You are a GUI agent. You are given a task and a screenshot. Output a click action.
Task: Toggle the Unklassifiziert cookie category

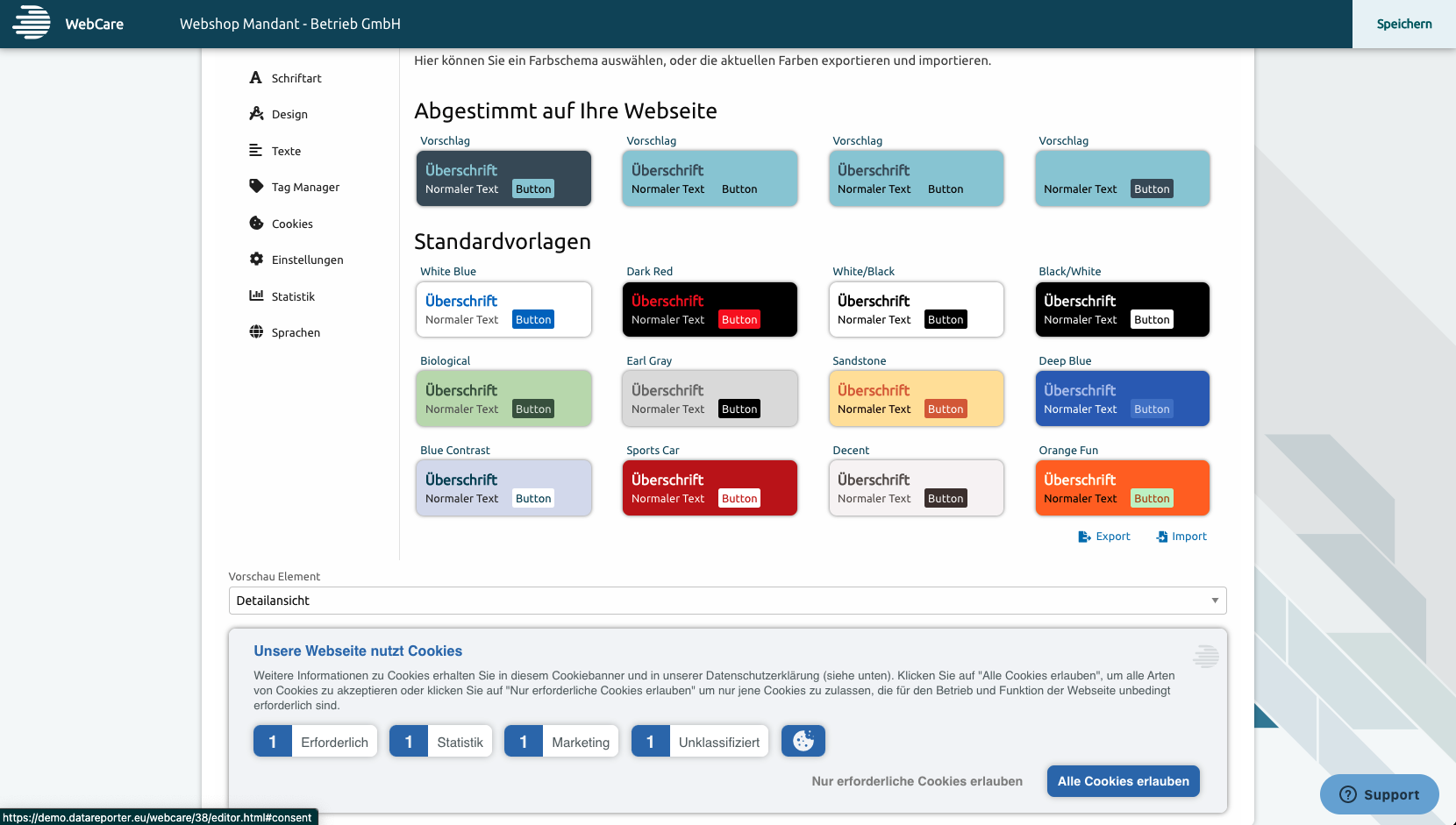click(x=700, y=742)
